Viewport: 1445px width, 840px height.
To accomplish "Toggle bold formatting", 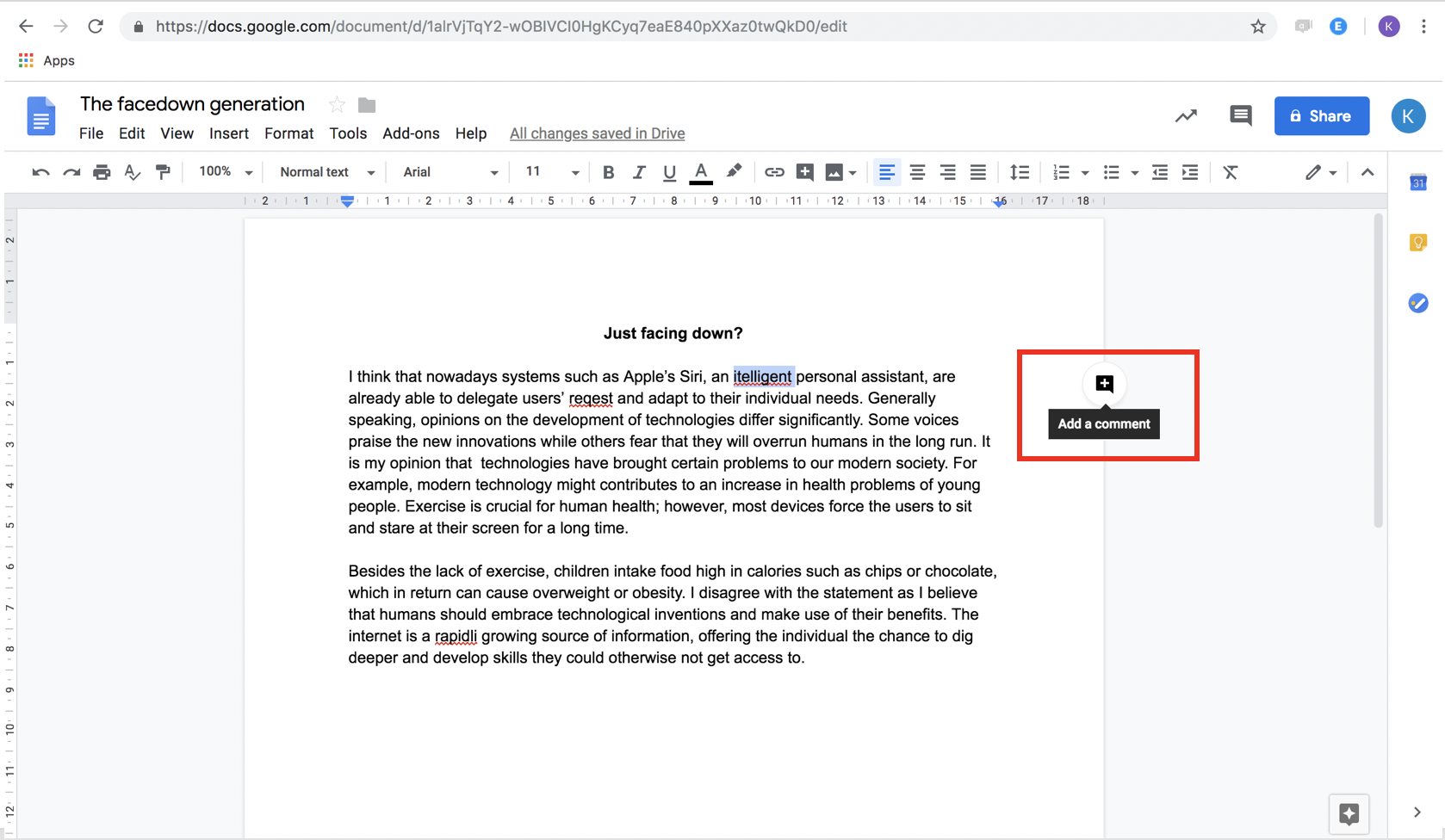I will (608, 172).
